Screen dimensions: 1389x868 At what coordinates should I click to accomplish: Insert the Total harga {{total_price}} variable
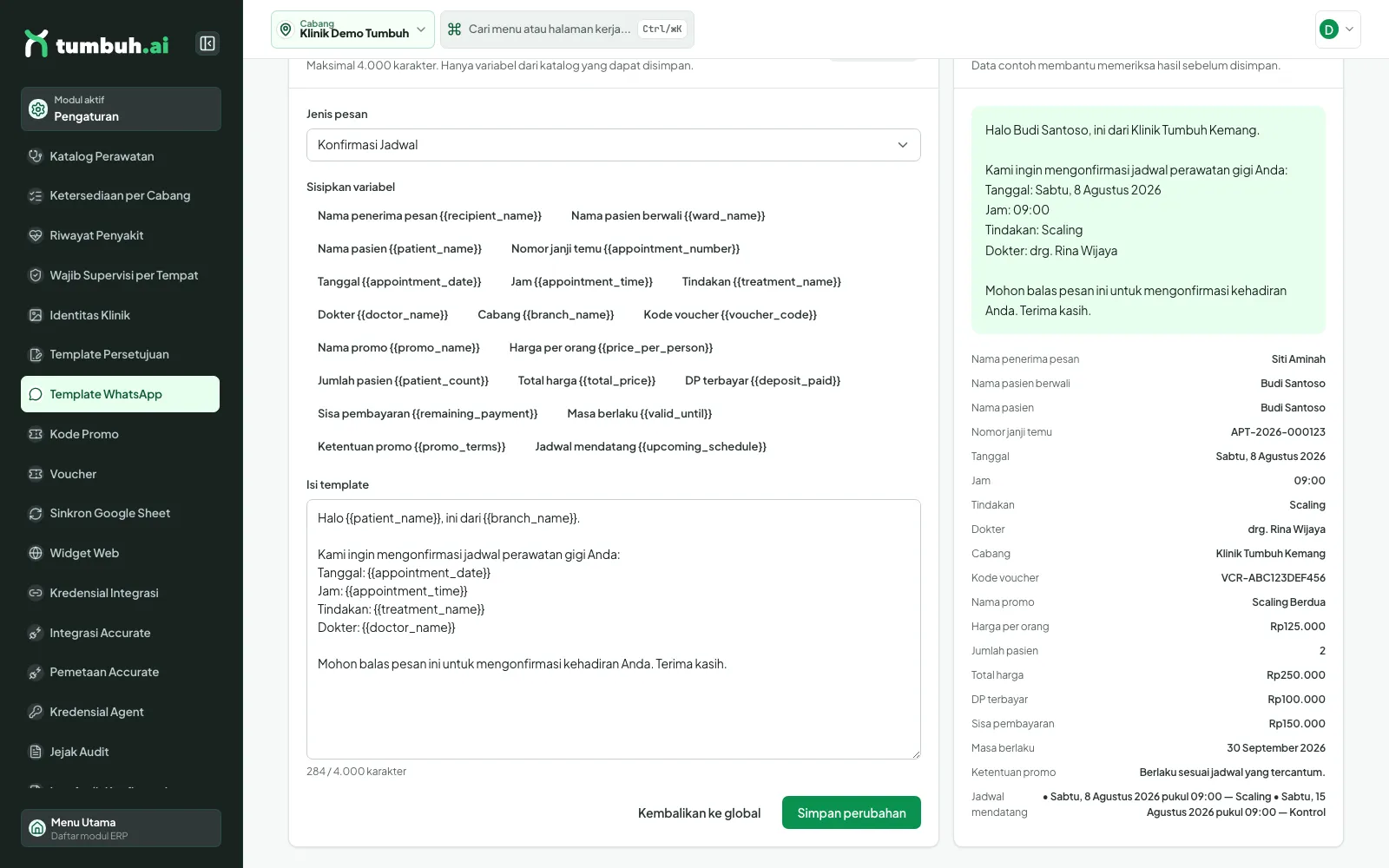click(587, 380)
